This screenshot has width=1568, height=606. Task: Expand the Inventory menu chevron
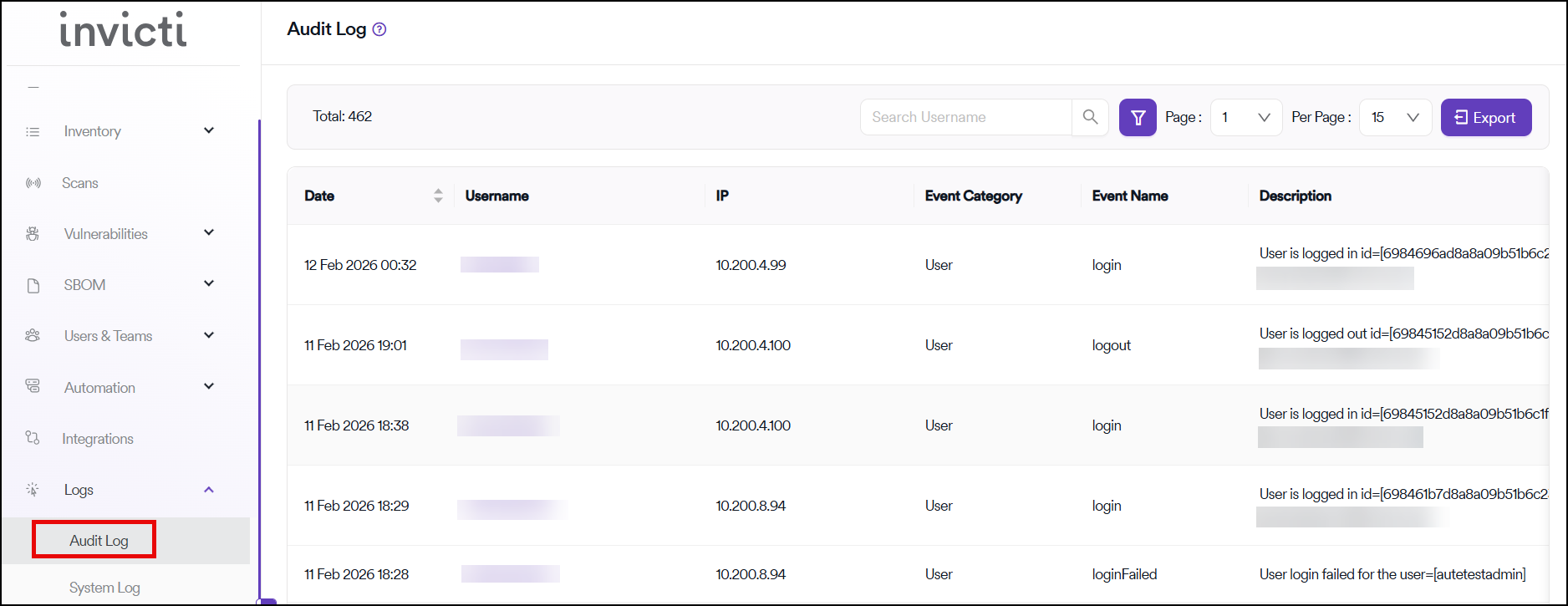pyautogui.click(x=209, y=130)
